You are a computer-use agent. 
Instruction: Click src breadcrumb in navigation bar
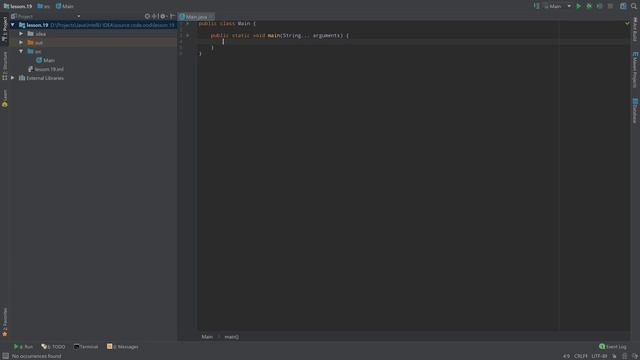click(44, 6)
